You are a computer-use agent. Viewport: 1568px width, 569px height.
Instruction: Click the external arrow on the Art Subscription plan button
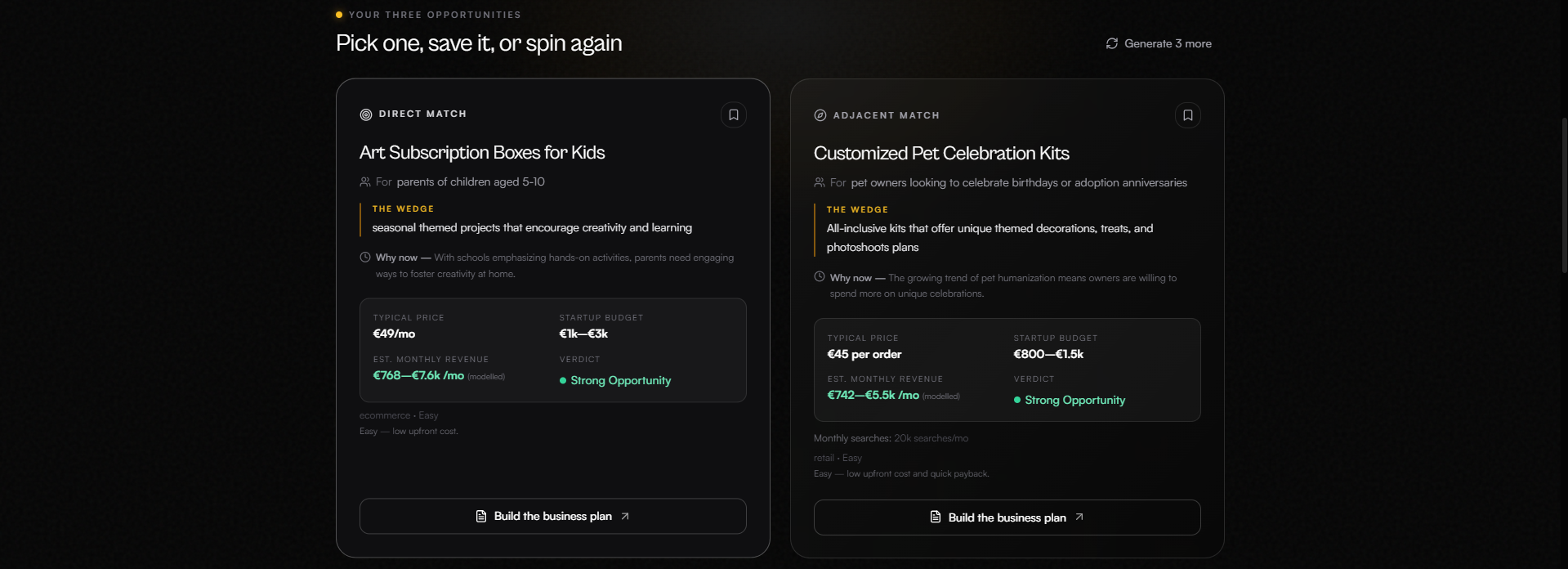[625, 516]
